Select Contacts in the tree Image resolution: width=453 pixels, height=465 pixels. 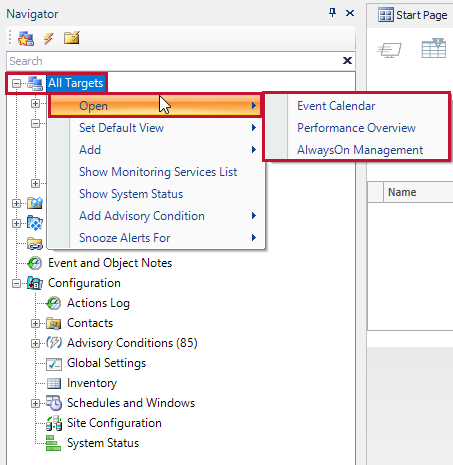[x=90, y=323]
